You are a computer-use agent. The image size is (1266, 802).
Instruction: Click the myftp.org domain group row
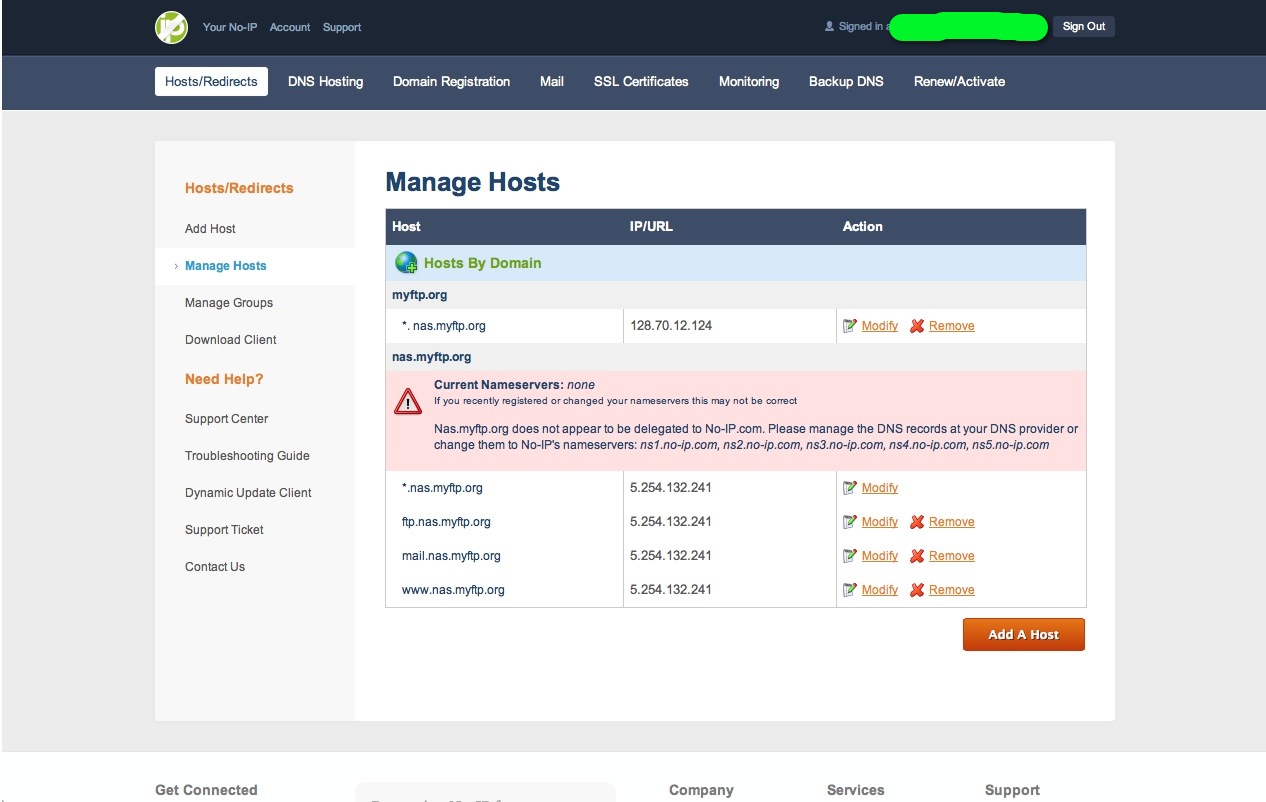pos(736,295)
